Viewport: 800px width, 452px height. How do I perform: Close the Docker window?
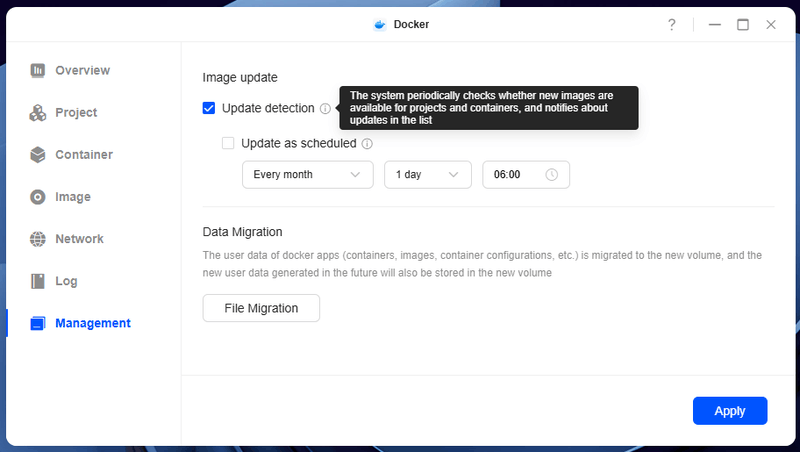click(x=771, y=24)
